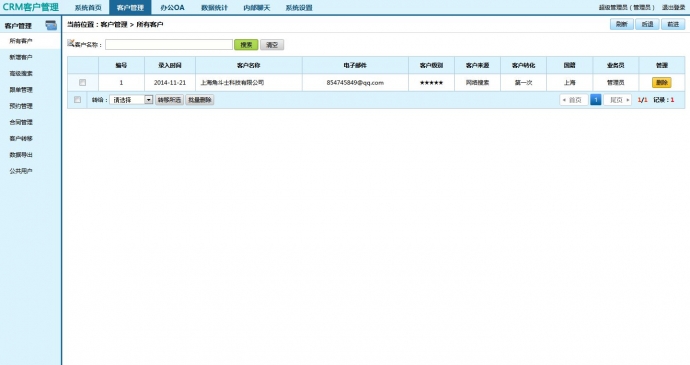The image size is (690, 365).
Task: Open the 系统设置 tab
Action: (x=299, y=7)
